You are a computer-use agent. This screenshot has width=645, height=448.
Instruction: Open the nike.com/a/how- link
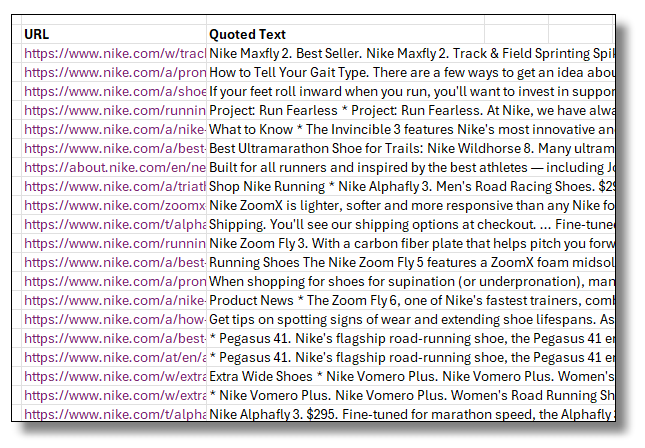pyautogui.click(x=115, y=319)
